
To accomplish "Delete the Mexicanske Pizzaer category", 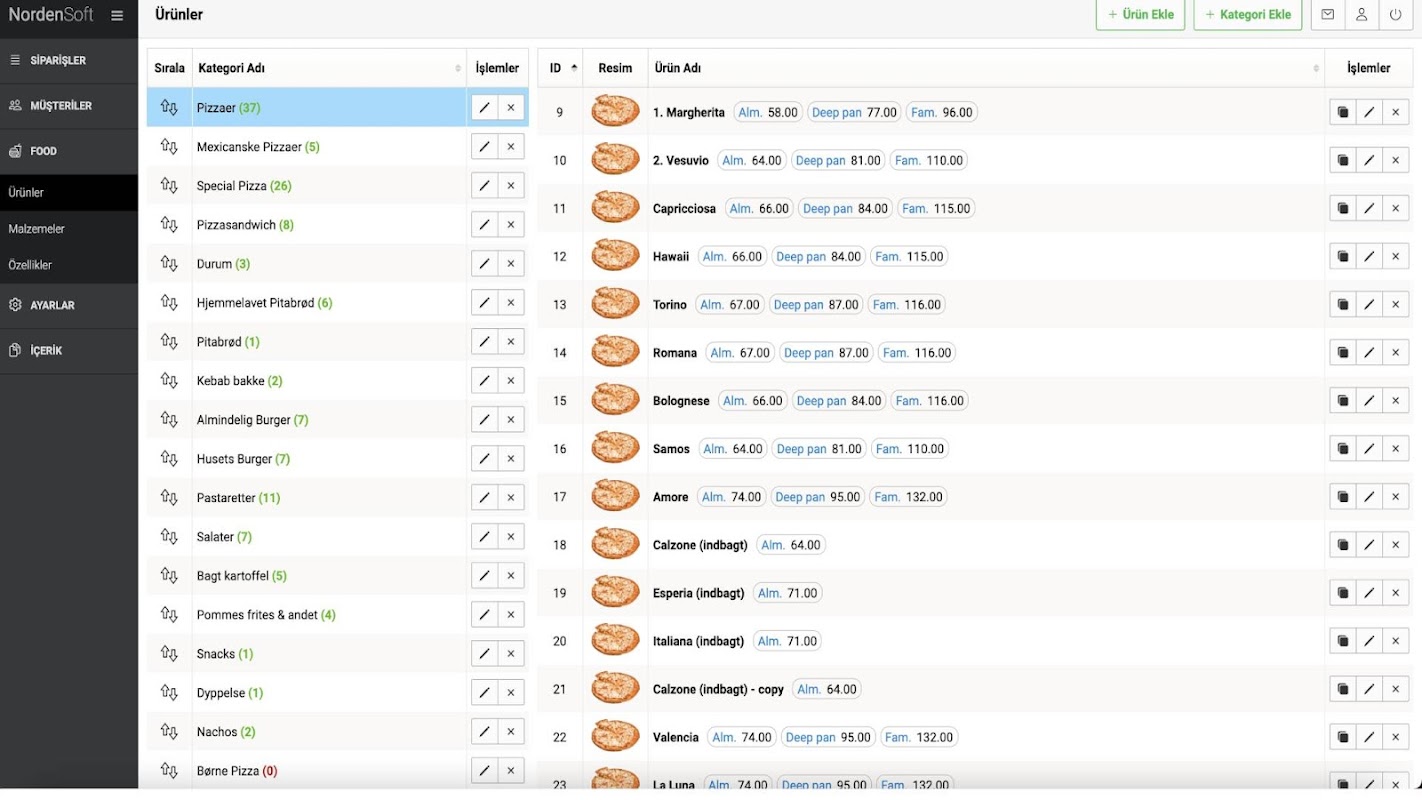I will tap(511, 147).
